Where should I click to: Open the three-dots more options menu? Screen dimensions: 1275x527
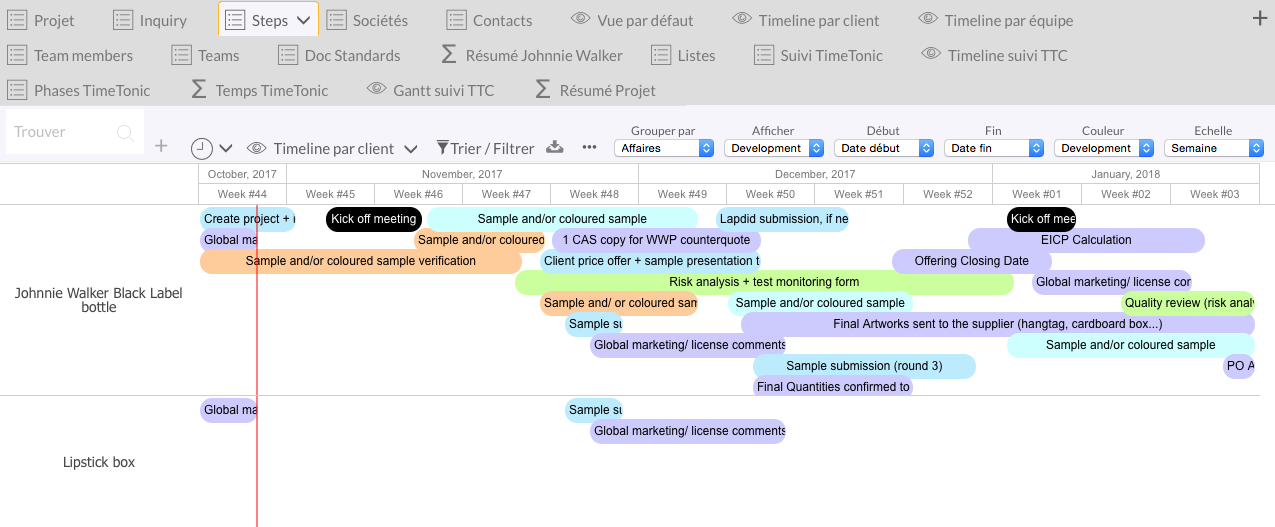click(589, 147)
